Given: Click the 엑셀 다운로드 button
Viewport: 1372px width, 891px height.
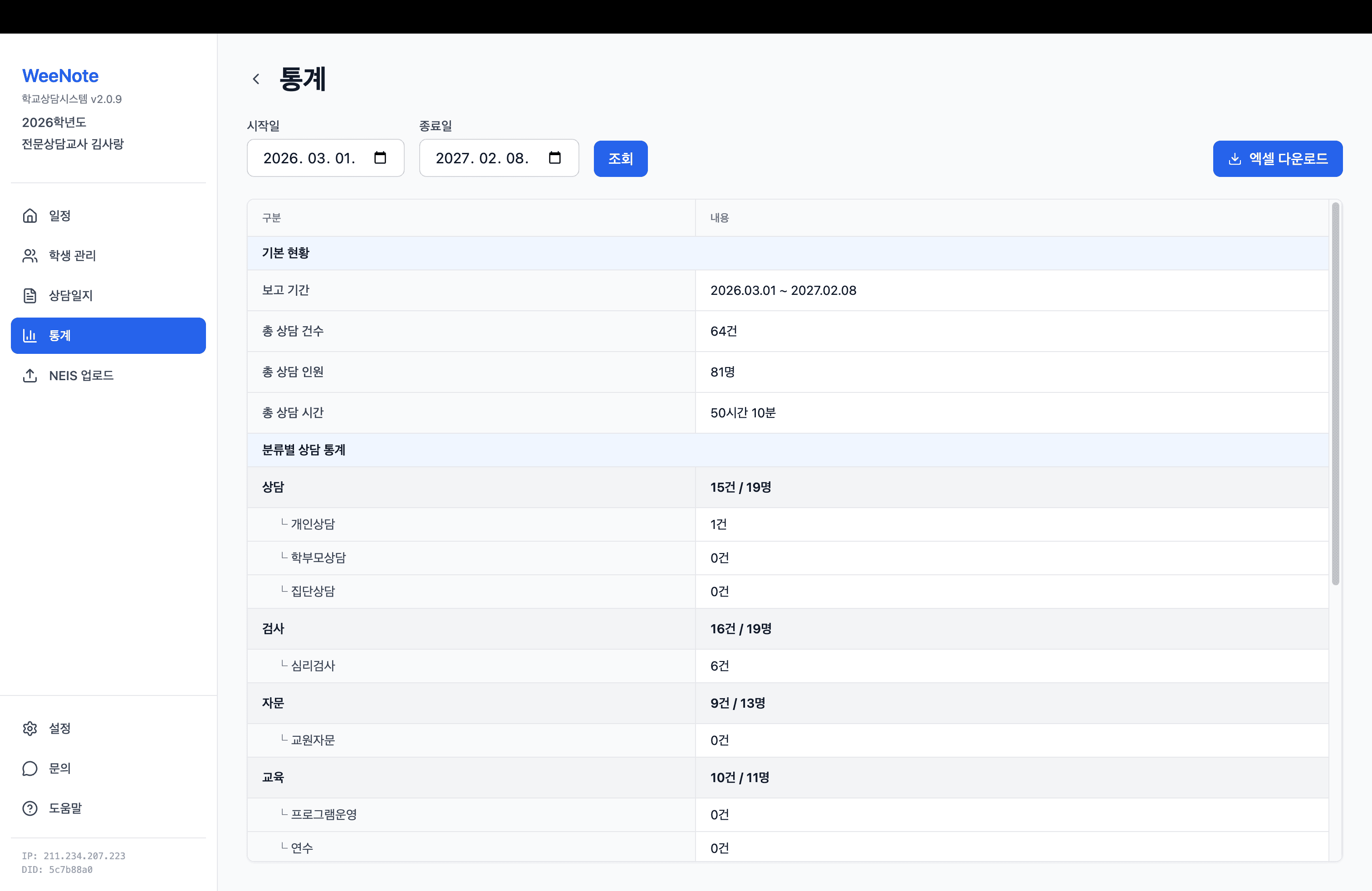Looking at the screenshot, I should pos(1277,158).
